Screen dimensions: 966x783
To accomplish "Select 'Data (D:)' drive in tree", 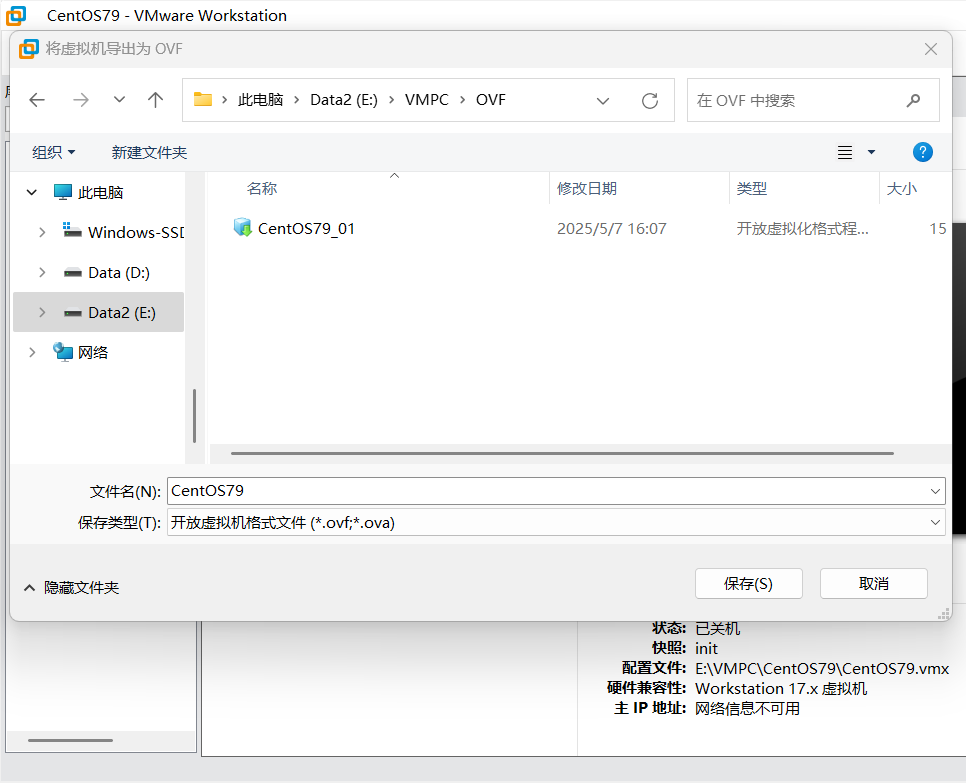I will coord(118,272).
